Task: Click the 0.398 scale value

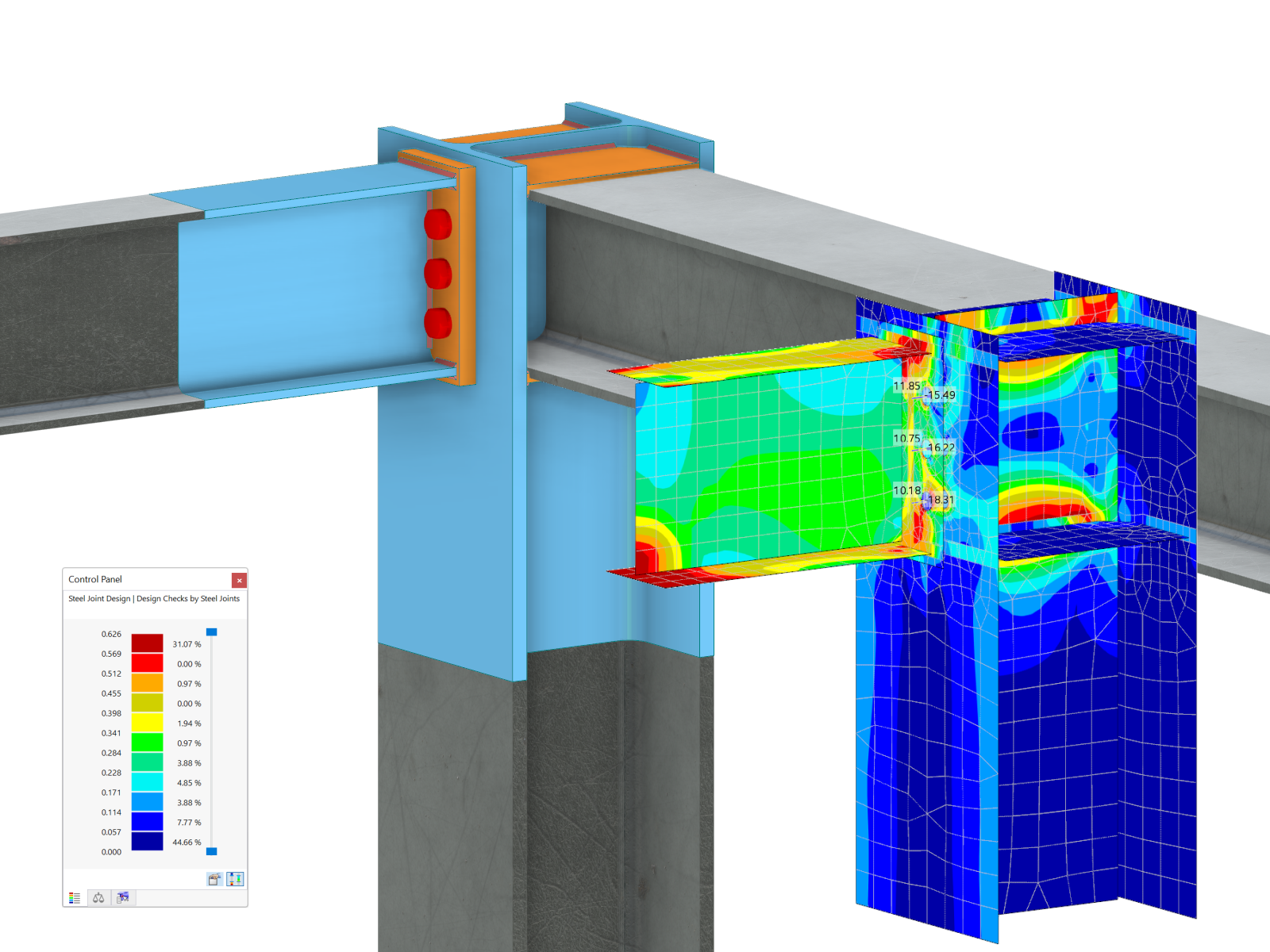Action: tap(111, 713)
